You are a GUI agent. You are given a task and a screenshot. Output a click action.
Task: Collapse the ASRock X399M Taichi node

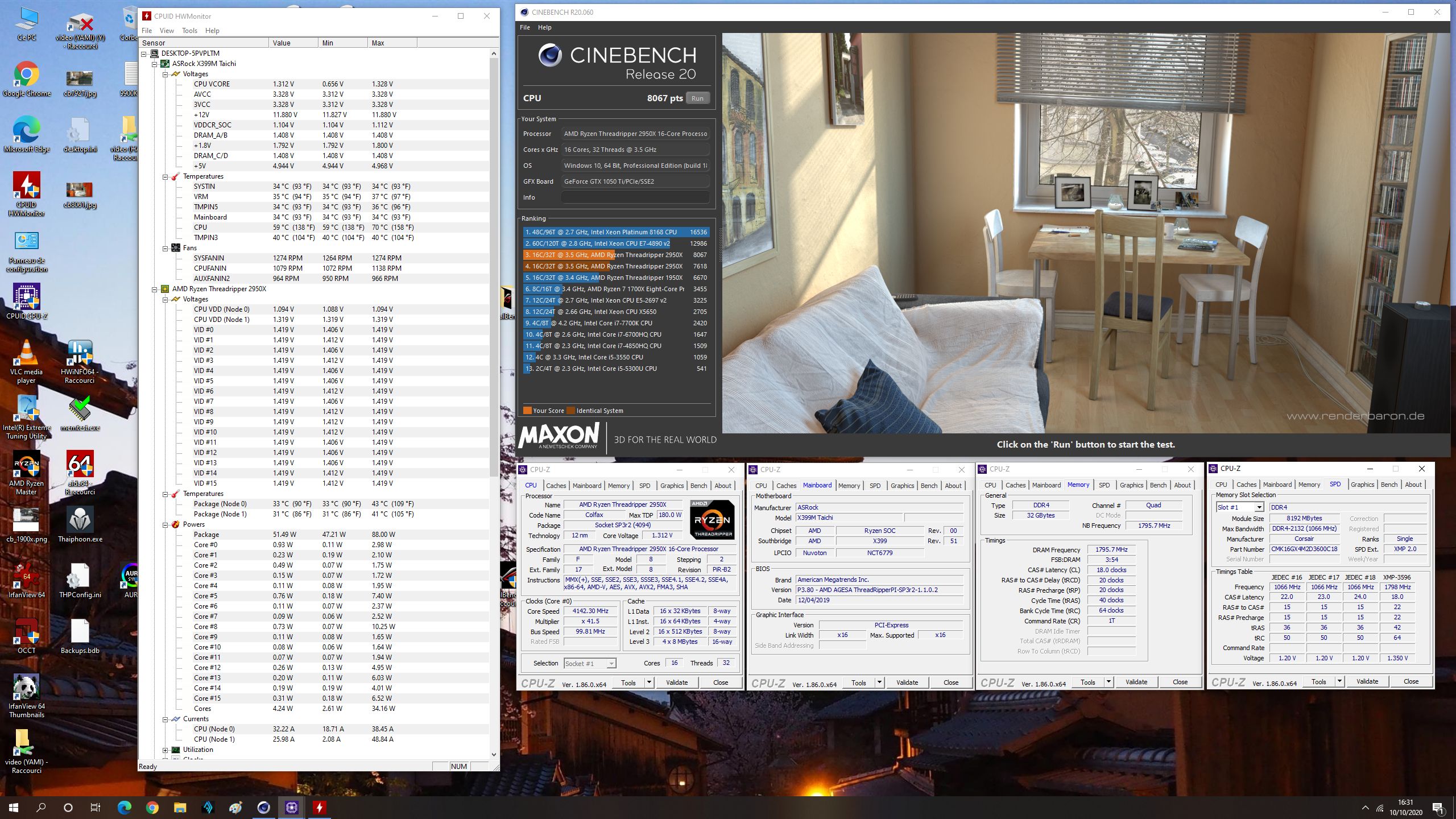tap(155, 64)
